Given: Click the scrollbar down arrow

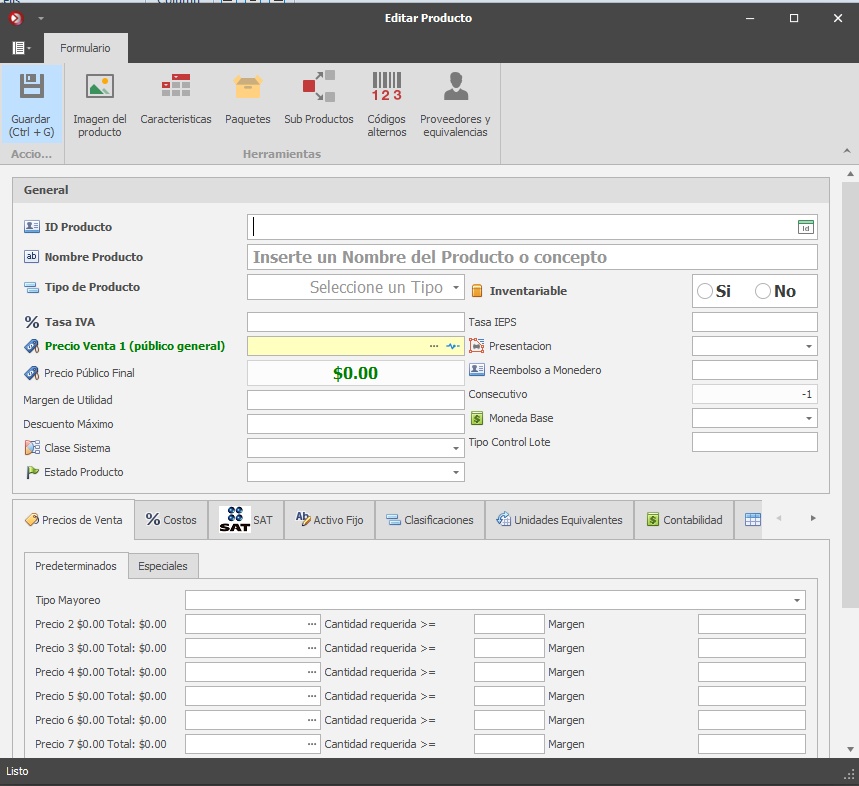Looking at the screenshot, I should tap(850, 749).
